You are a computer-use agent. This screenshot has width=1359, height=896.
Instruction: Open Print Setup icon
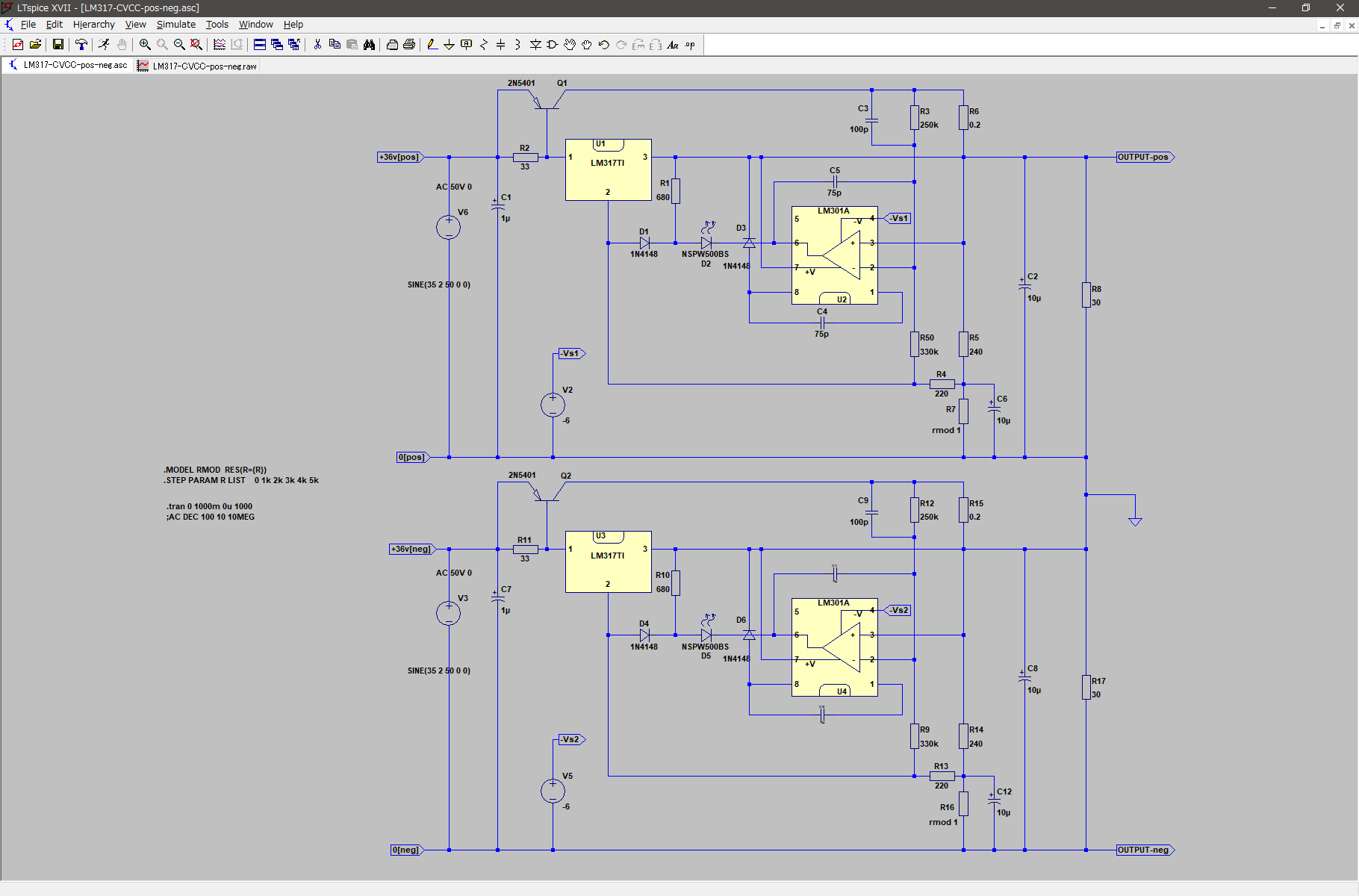point(392,45)
